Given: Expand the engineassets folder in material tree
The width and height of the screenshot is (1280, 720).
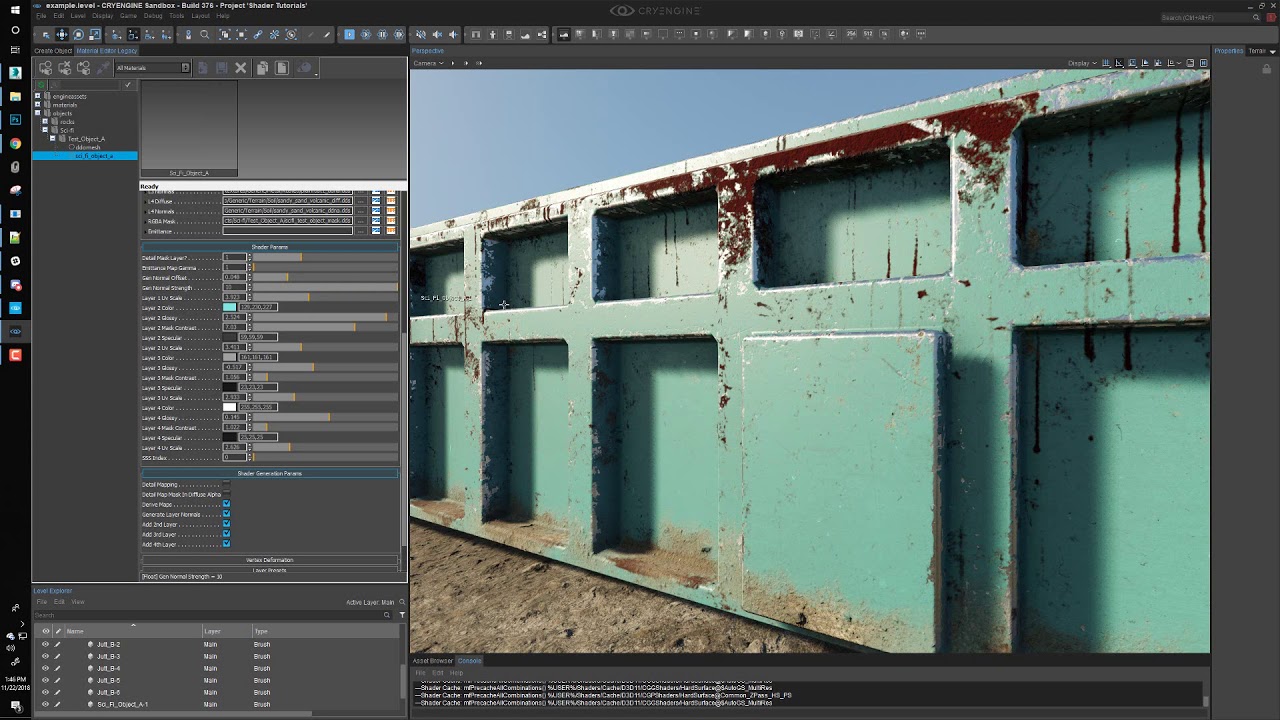Looking at the screenshot, I should click(37, 96).
